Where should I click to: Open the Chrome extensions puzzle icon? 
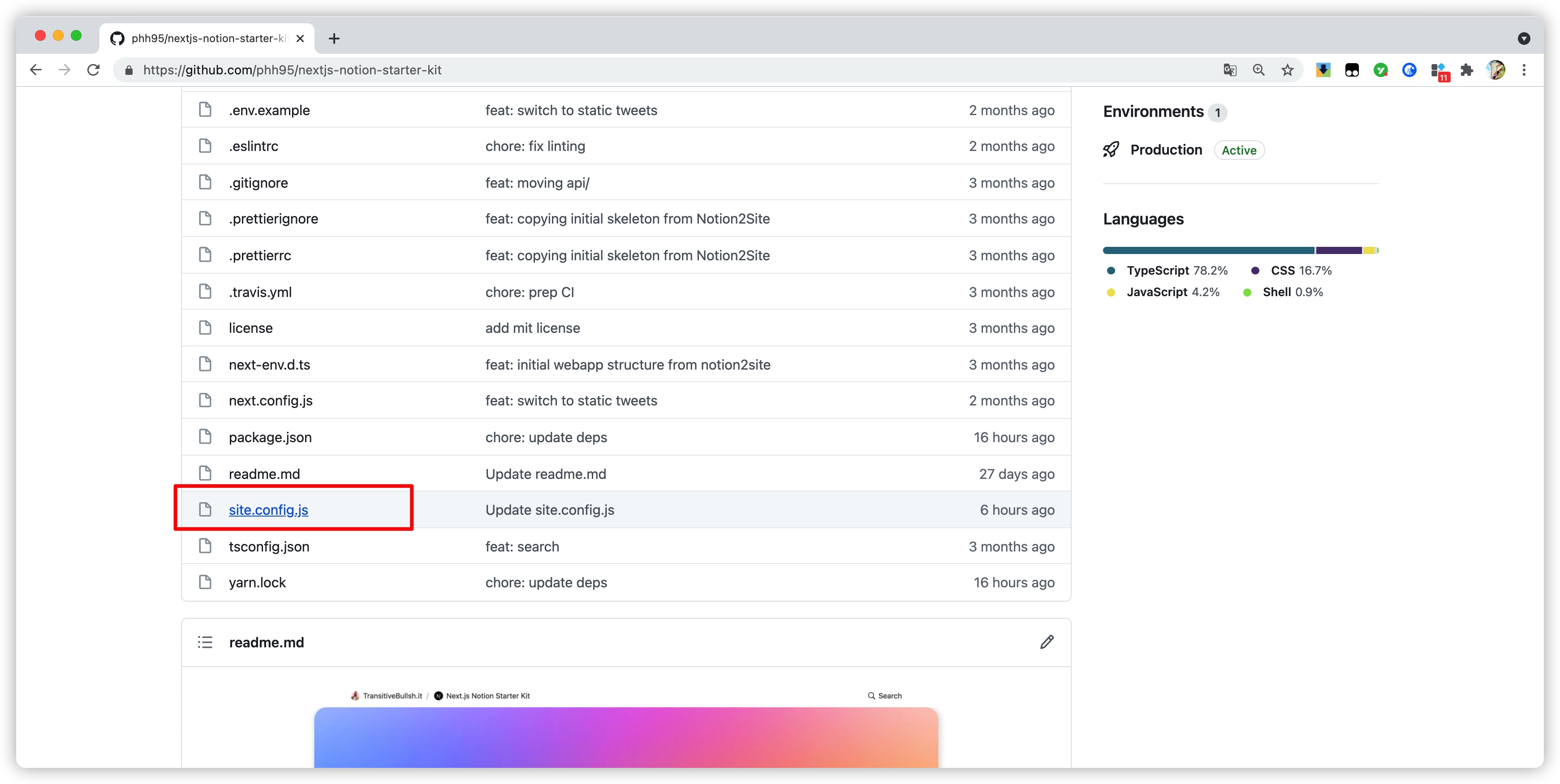tap(1467, 70)
